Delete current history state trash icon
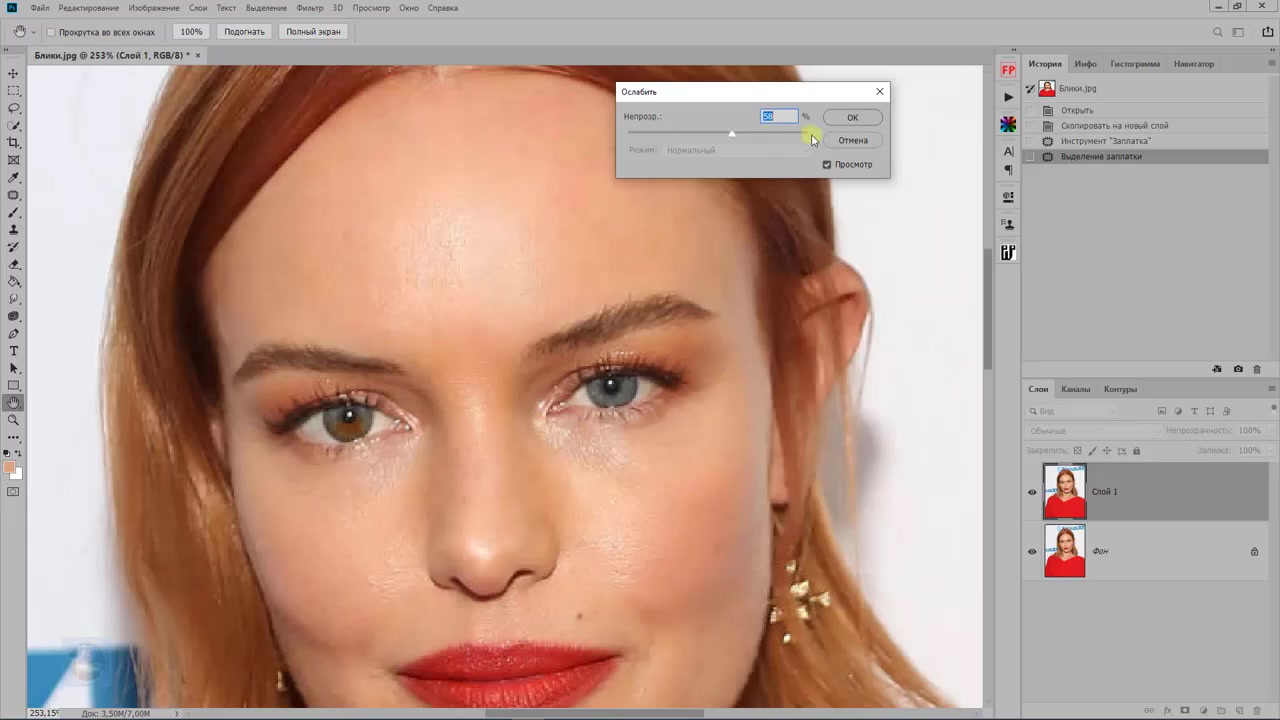 point(1259,369)
